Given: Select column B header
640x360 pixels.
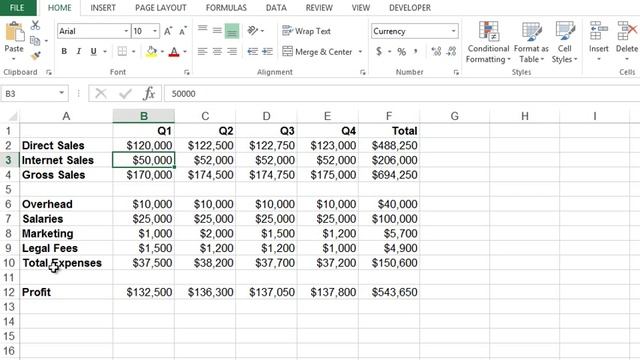Looking at the screenshot, I should [144, 116].
